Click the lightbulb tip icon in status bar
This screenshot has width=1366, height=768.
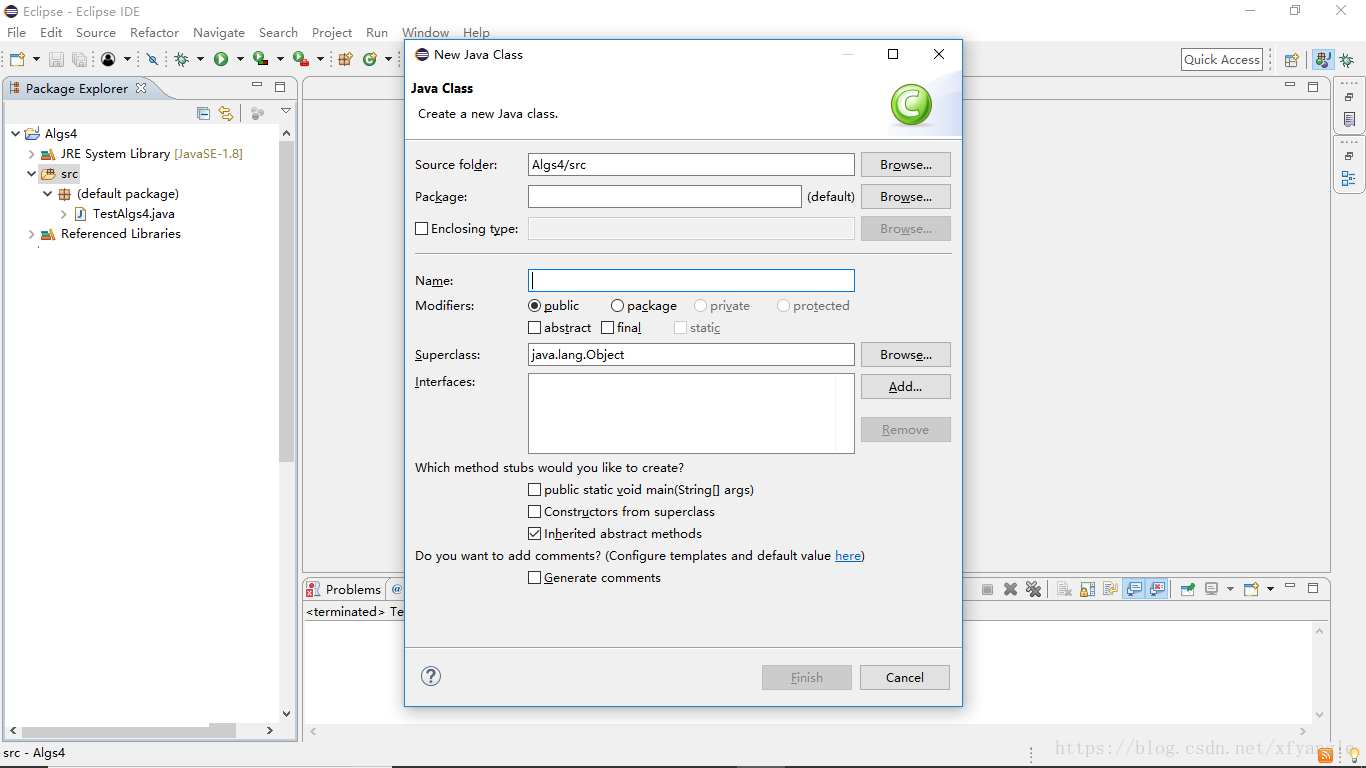coord(1353,754)
